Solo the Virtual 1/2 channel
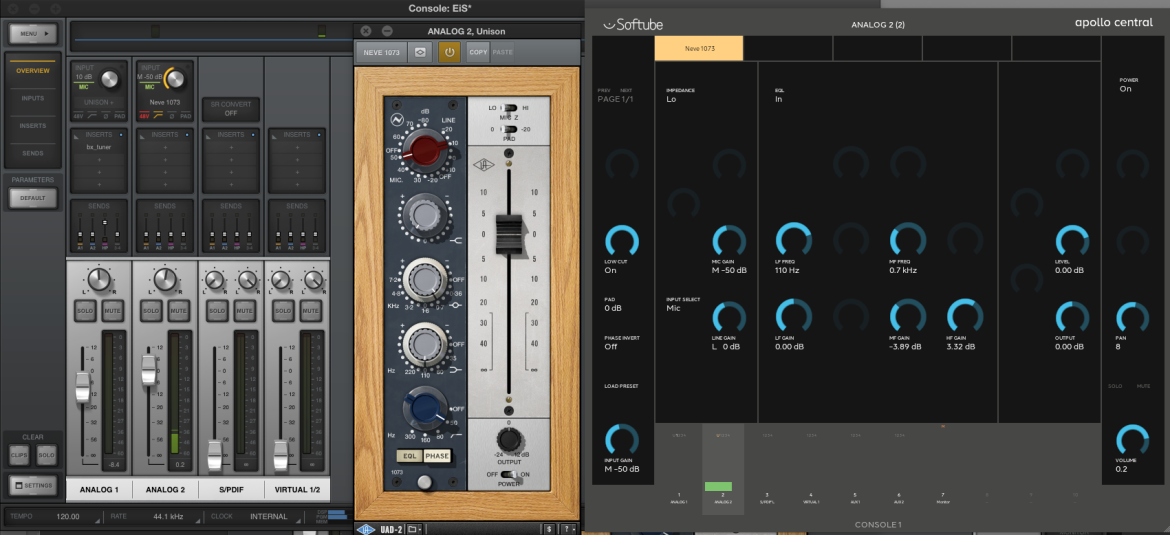The width and height of the screenshot is (1170, 535). 283,310
